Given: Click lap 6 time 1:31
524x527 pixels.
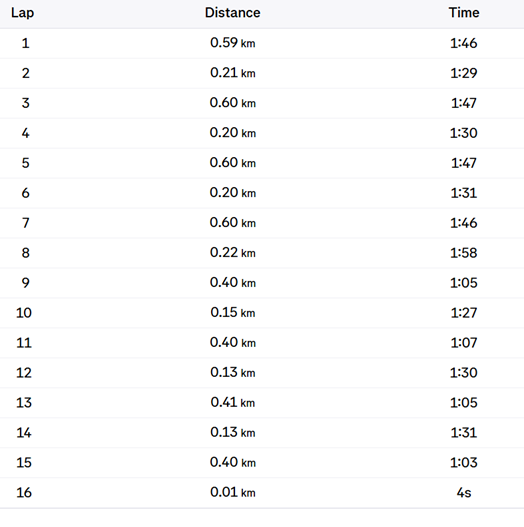Looking at the screenshot, I should point(464,193).
